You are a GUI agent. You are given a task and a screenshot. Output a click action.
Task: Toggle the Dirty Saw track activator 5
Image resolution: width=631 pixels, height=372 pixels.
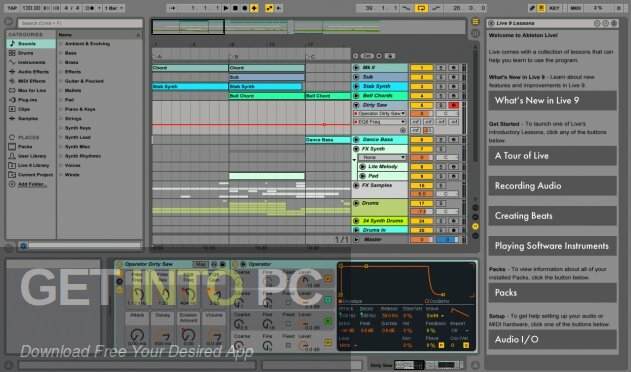[x=421, y=105]
